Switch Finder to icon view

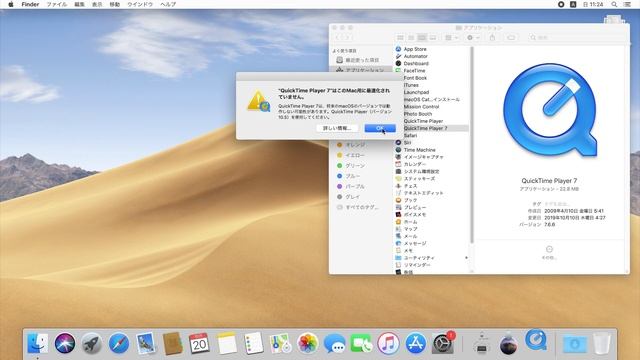[400, 38]
